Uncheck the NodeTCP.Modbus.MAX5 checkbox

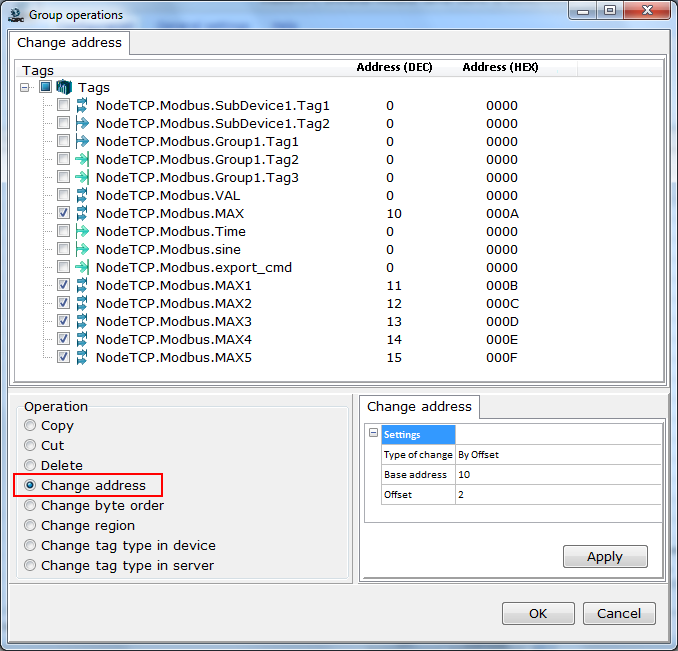click(x=64, y=357)
